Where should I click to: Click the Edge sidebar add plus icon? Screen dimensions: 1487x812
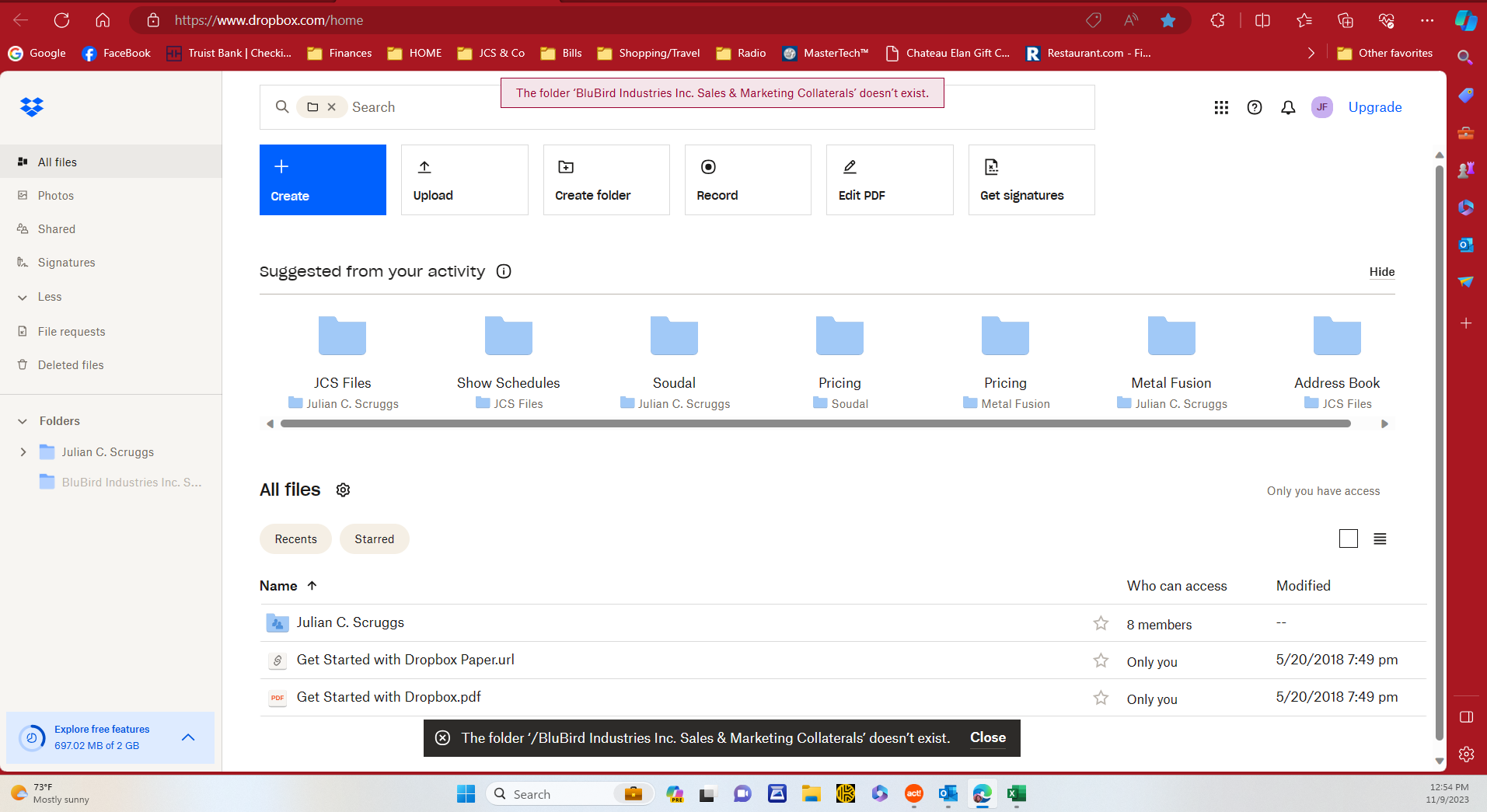tap(1466, 323)
